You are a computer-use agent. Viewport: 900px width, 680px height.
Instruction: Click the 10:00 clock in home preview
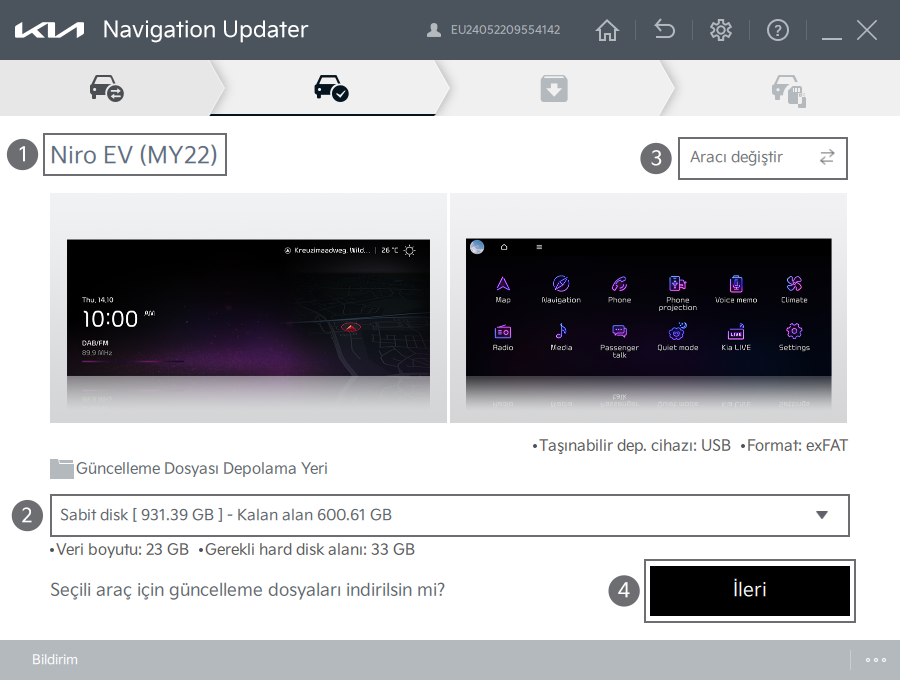coord(110,319)
